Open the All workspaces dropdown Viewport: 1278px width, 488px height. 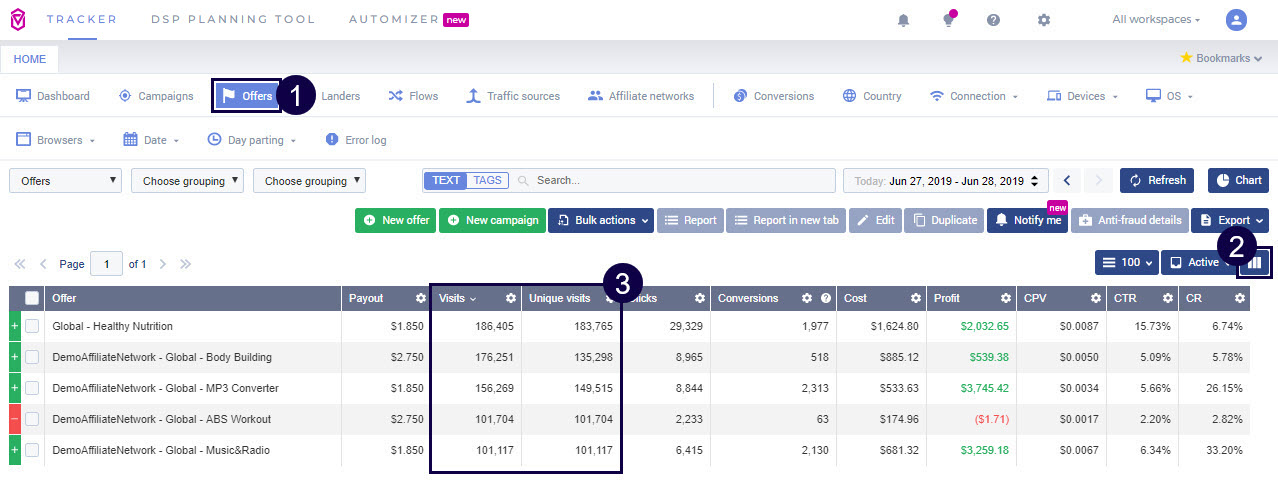[x=1154, y=20]
